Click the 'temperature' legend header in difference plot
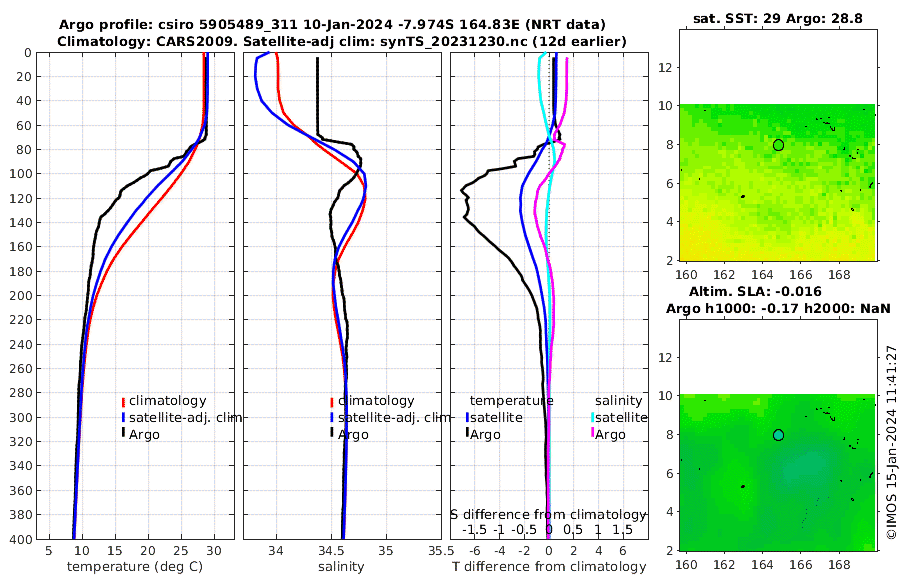 point(511,401)
